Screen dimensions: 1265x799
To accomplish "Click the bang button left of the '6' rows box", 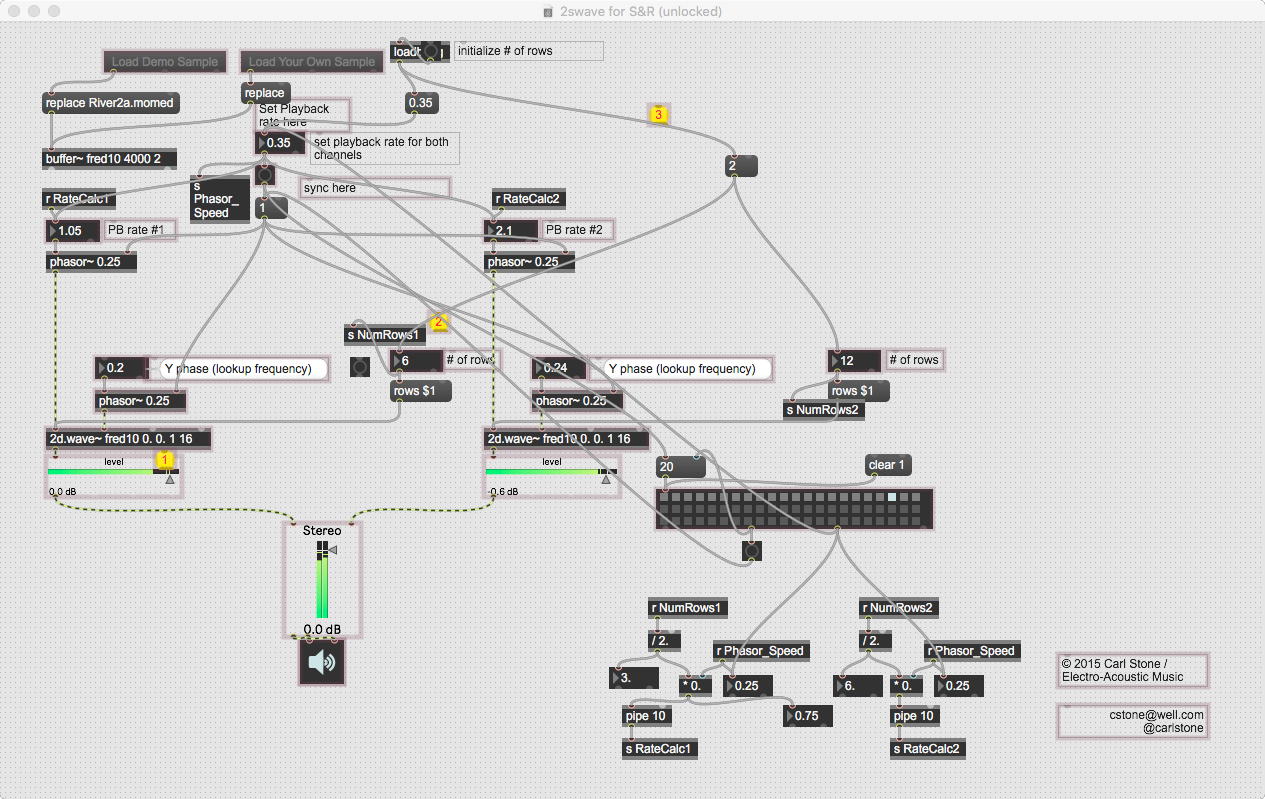I will [361, 368].
